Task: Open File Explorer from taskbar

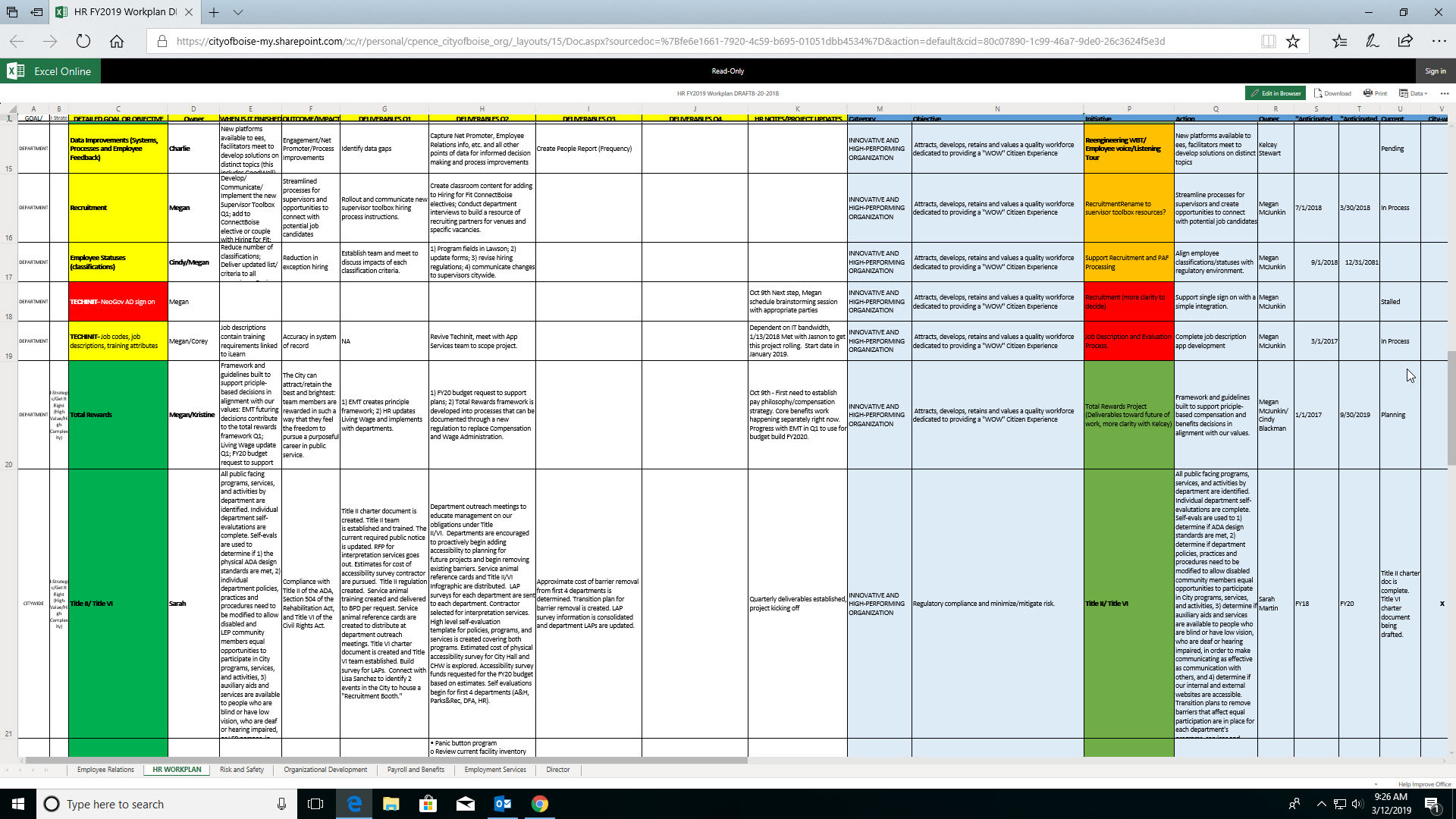Action: pos(391,804)
